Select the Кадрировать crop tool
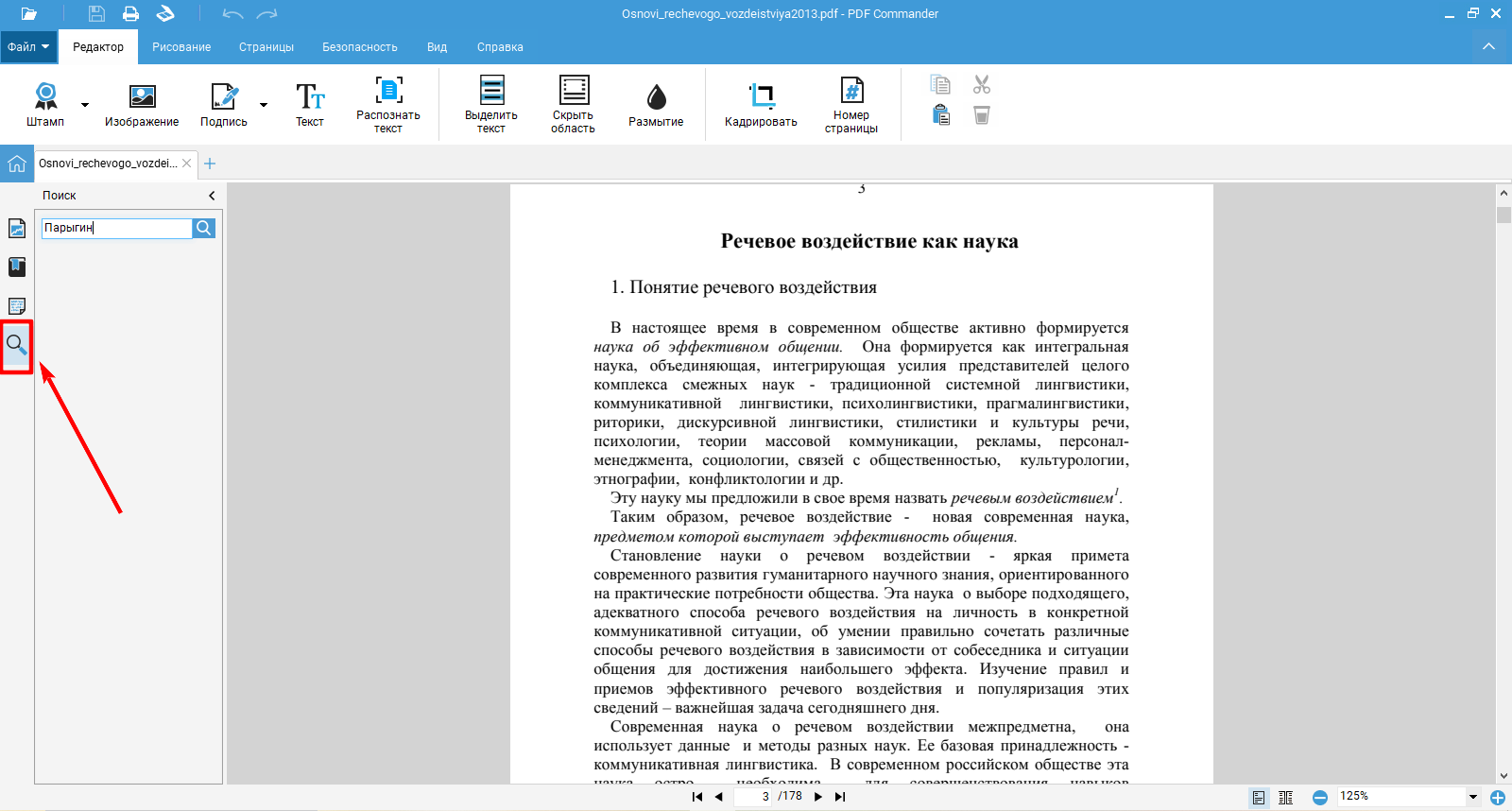The height and width of the screenshot is (811, 1512). coord(761,104)
